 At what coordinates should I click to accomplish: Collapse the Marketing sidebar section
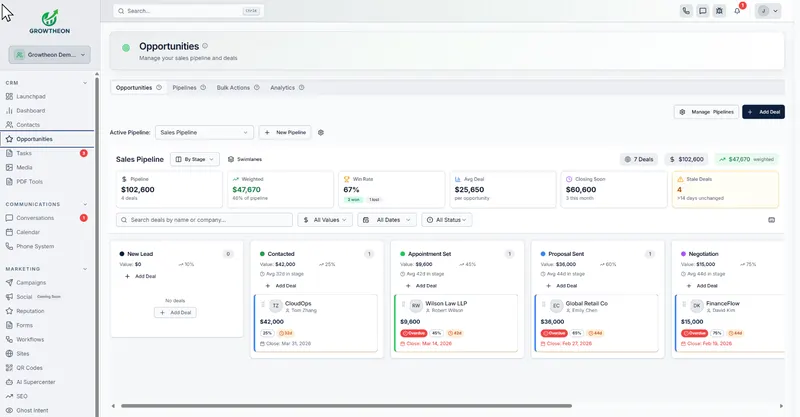85,269
